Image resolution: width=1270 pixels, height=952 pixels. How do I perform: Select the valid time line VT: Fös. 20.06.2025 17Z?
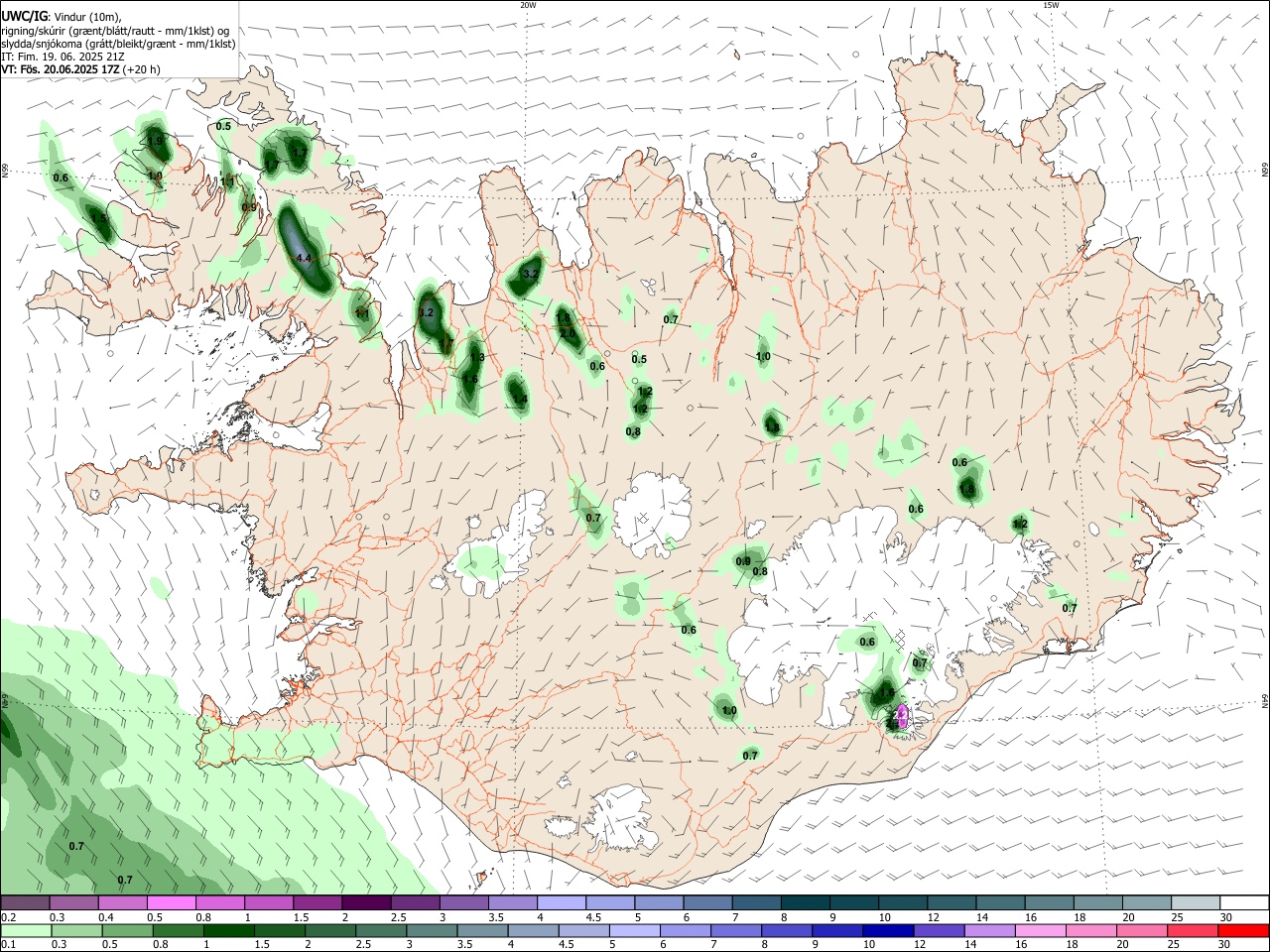pos(73,69)
